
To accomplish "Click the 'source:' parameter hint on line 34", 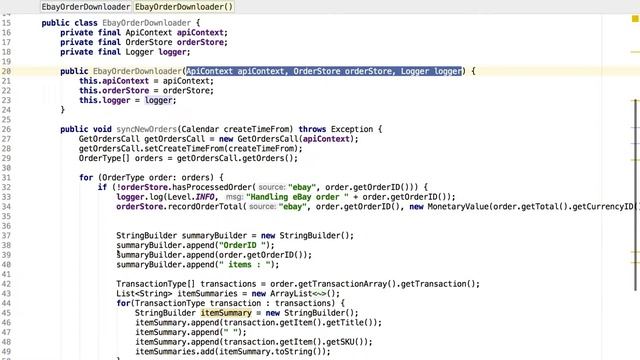I will 262,207.
